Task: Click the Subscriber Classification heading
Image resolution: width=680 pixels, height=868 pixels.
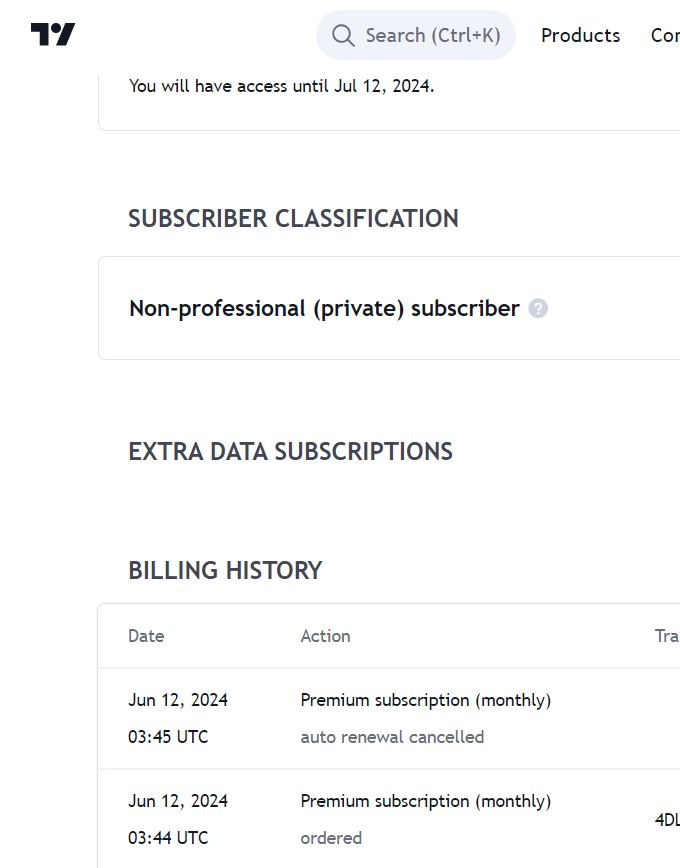Action: [x=293, y=219]
